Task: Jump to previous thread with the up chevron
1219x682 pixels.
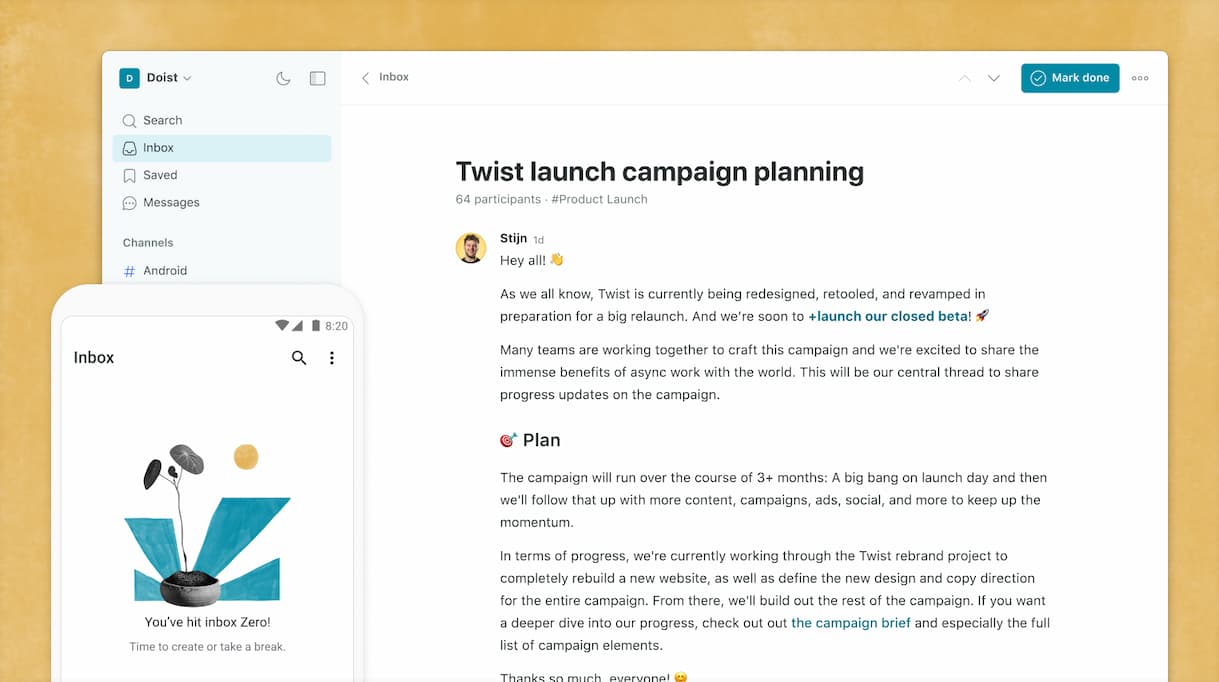Action: coord(964,77)
